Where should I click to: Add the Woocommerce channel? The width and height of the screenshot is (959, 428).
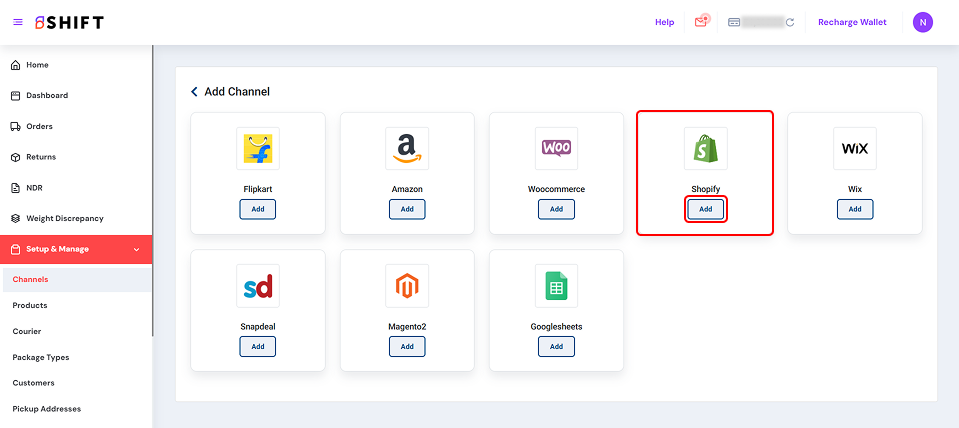(x=556, y=209)
